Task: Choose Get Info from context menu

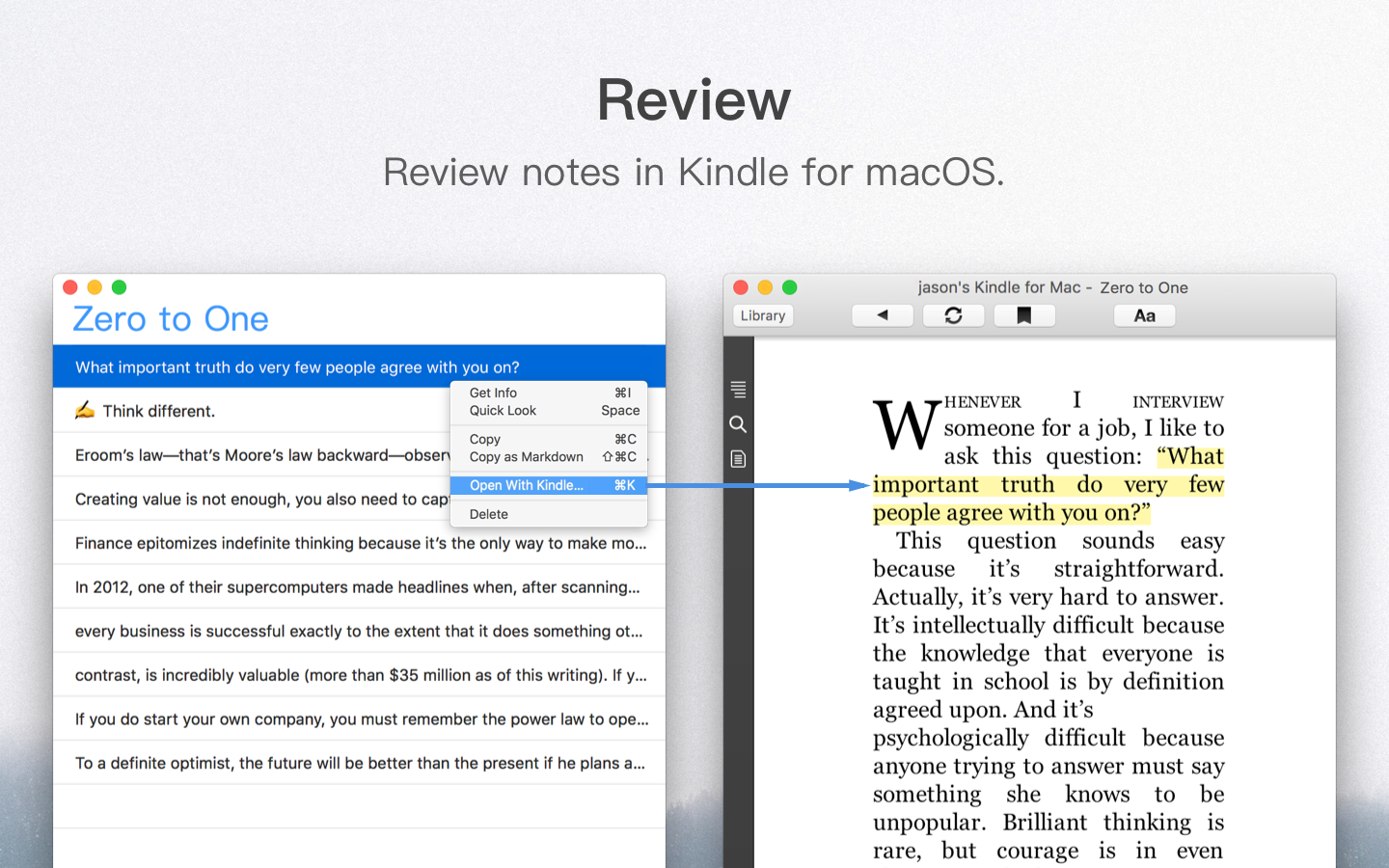Action: pyautogui.click(x=493, y=393)
